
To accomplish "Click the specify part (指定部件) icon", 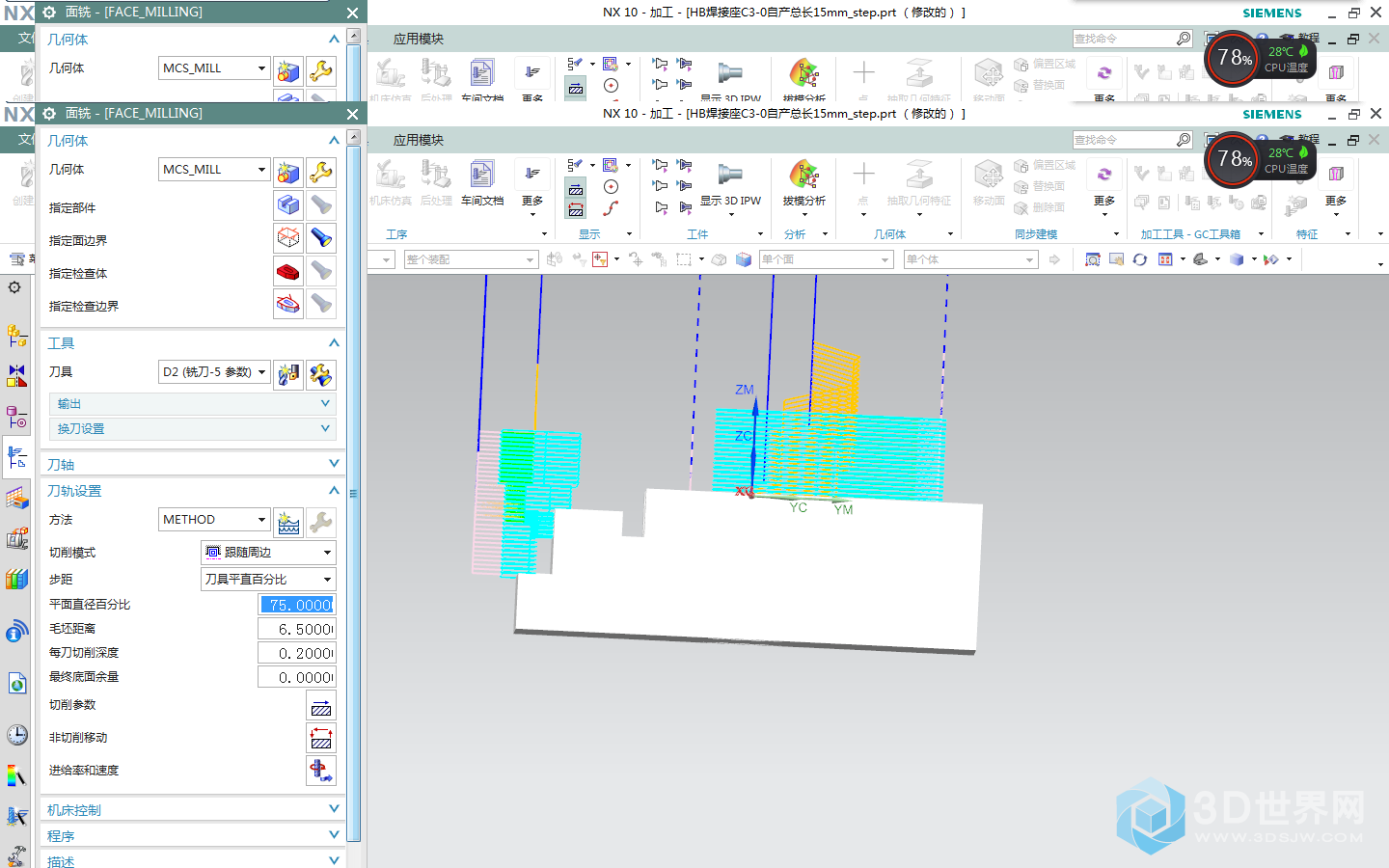I will pyautogui.click(x=288, y=205).
